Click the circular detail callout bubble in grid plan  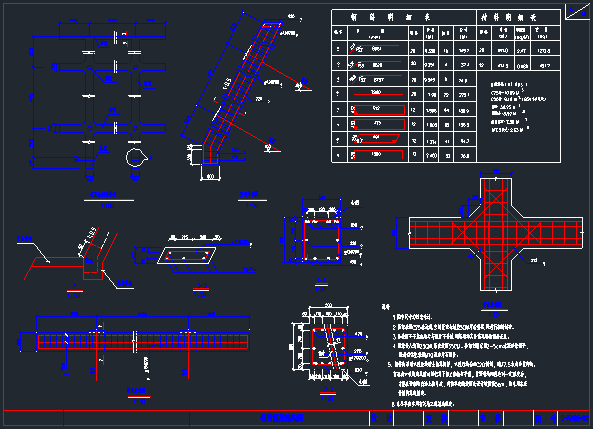pyautogui.click(x=134, y=157)
